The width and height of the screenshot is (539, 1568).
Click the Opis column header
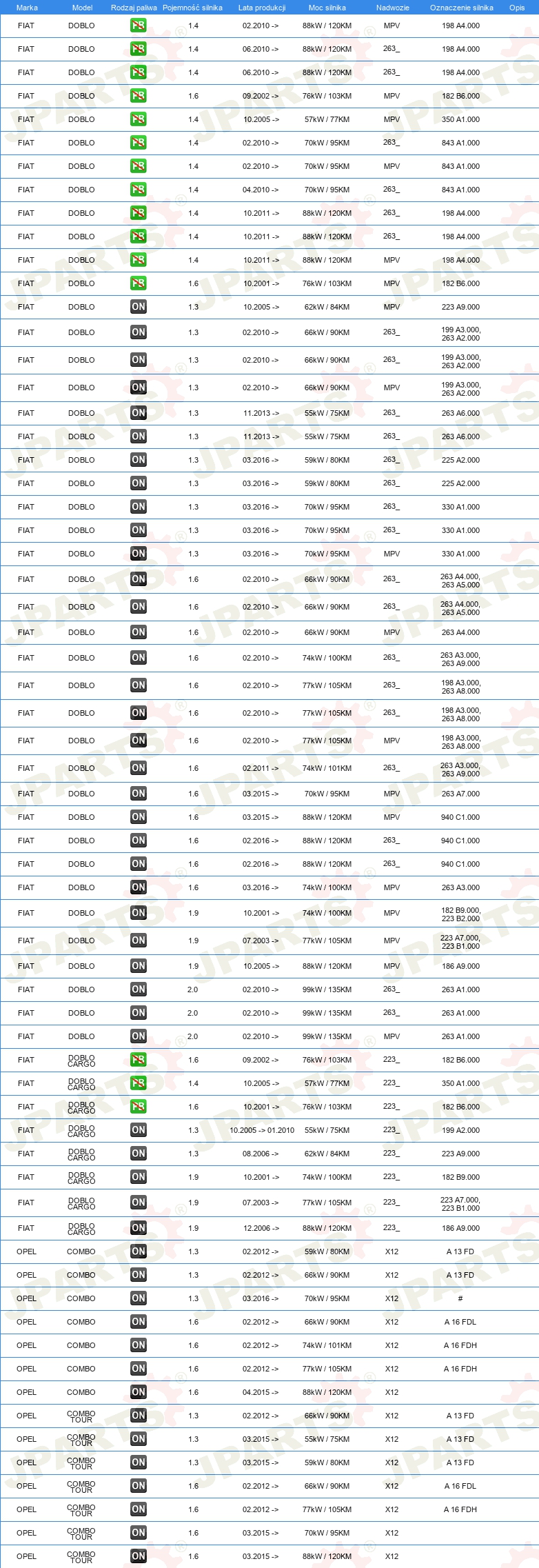pyautogui.click(x=517, y=8)
